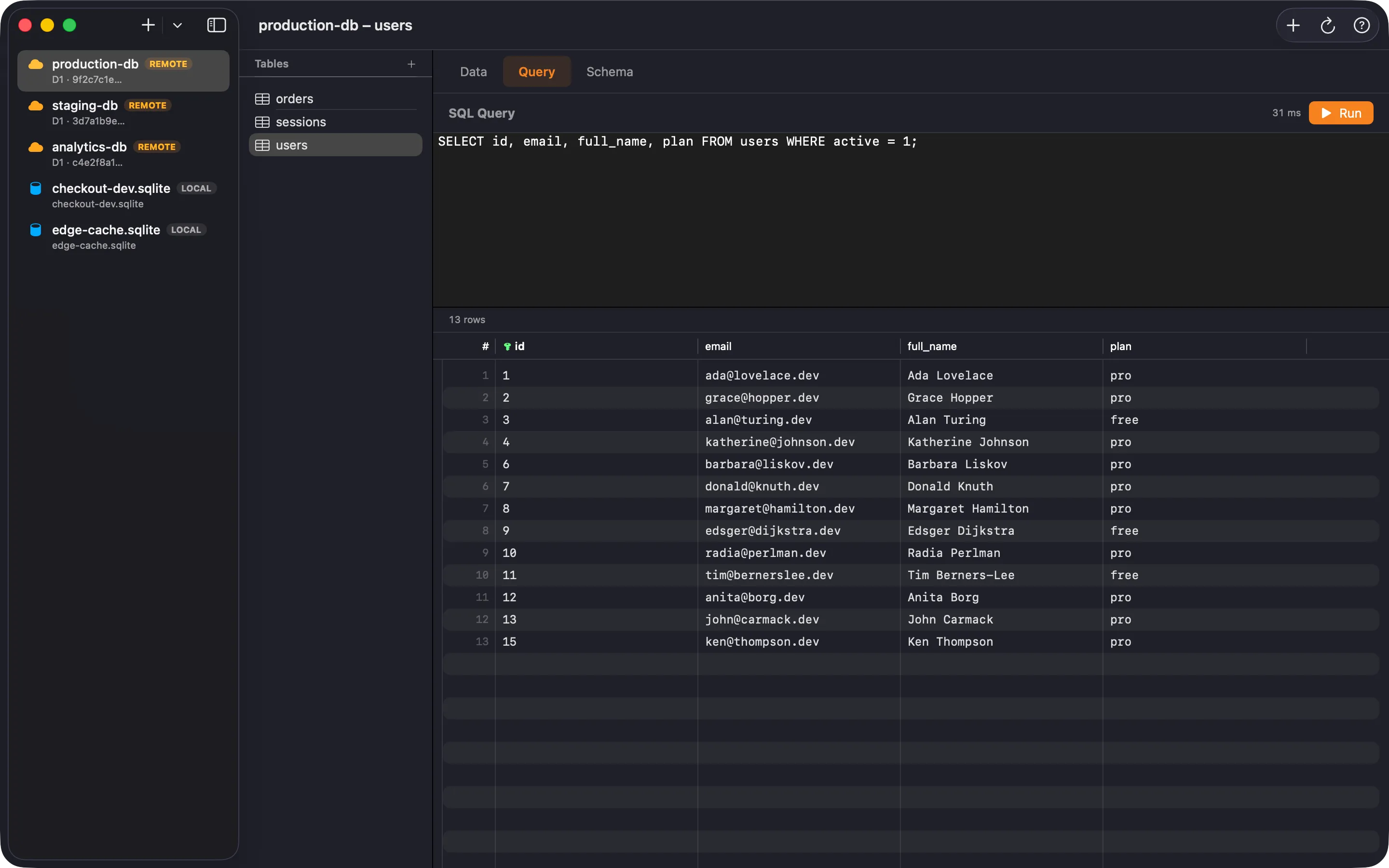Click the orders table grid icon
The image size is (1389, 868).
[262, 99]
